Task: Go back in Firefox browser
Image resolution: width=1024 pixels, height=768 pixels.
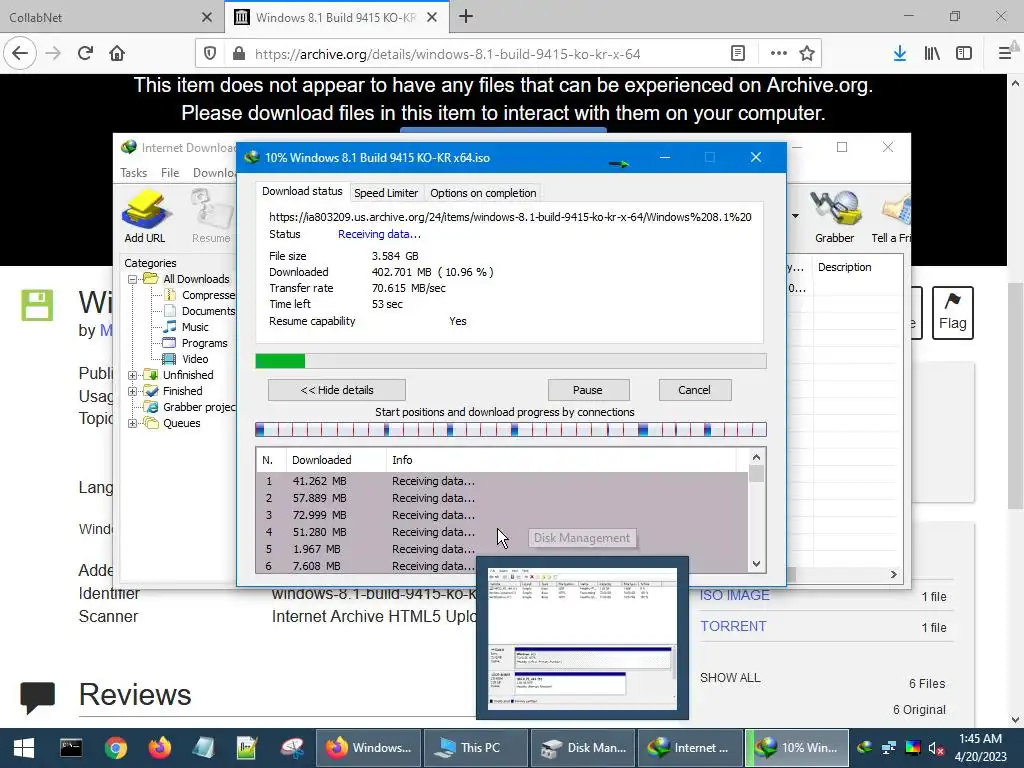Action: [x=20, y=54]
